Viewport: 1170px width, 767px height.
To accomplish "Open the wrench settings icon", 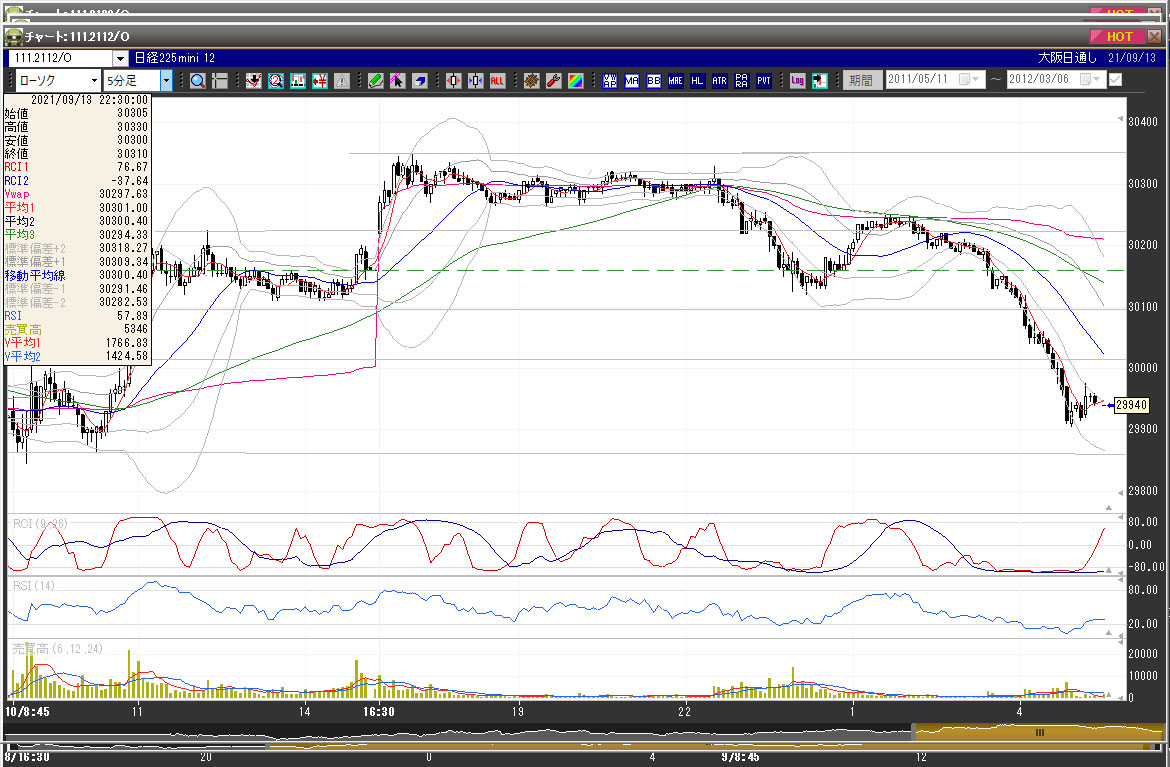I will click(553, 80).
